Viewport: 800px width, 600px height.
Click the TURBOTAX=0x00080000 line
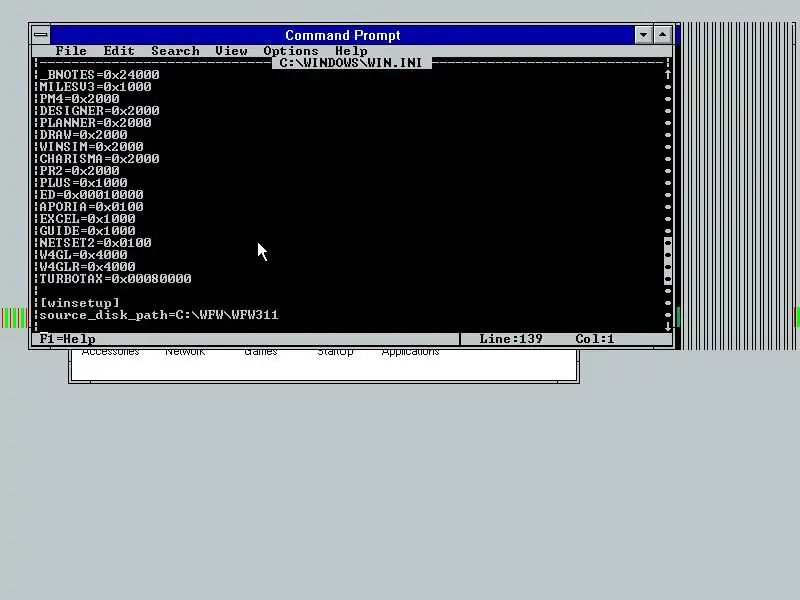tap(115, 279)
